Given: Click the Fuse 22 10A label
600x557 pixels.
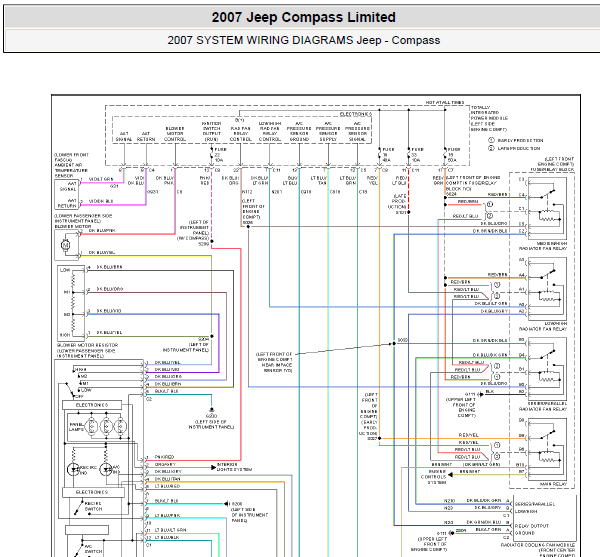Looking at the screenshot, I should coord(220,155).
